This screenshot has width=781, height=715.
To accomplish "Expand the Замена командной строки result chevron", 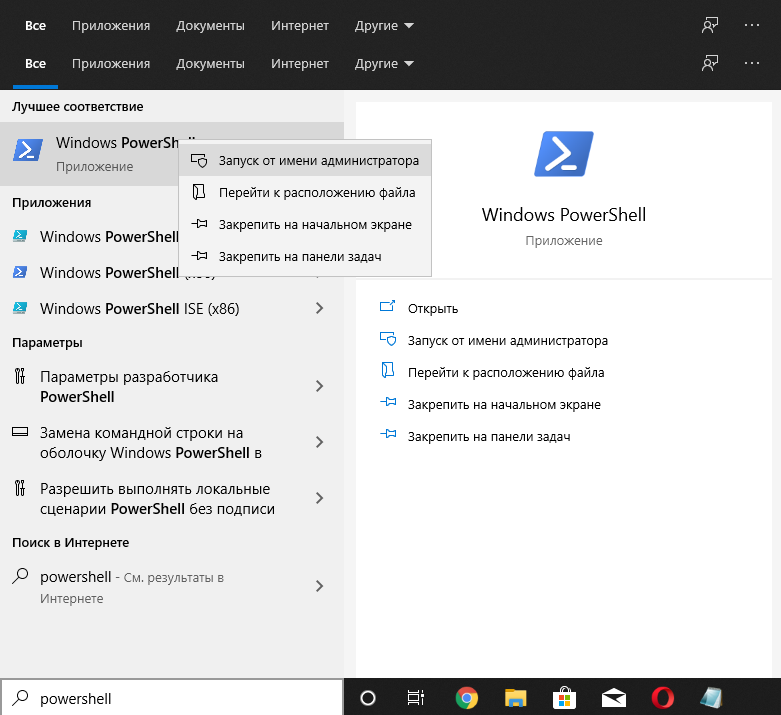I will pyautogui.click(x=320, y=442).
